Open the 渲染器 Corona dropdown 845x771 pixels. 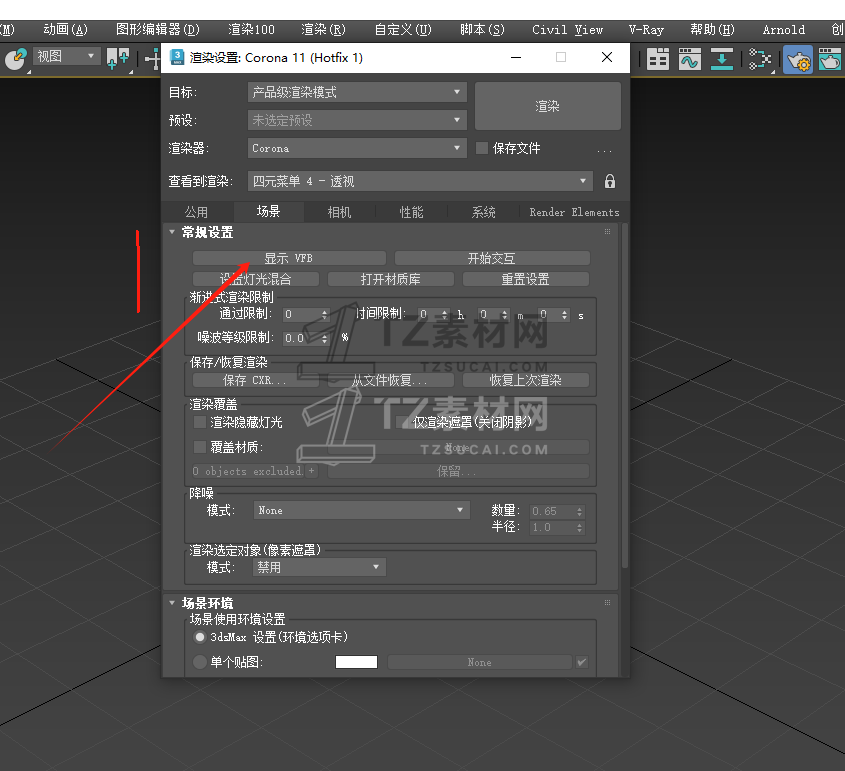coord(357,148)
